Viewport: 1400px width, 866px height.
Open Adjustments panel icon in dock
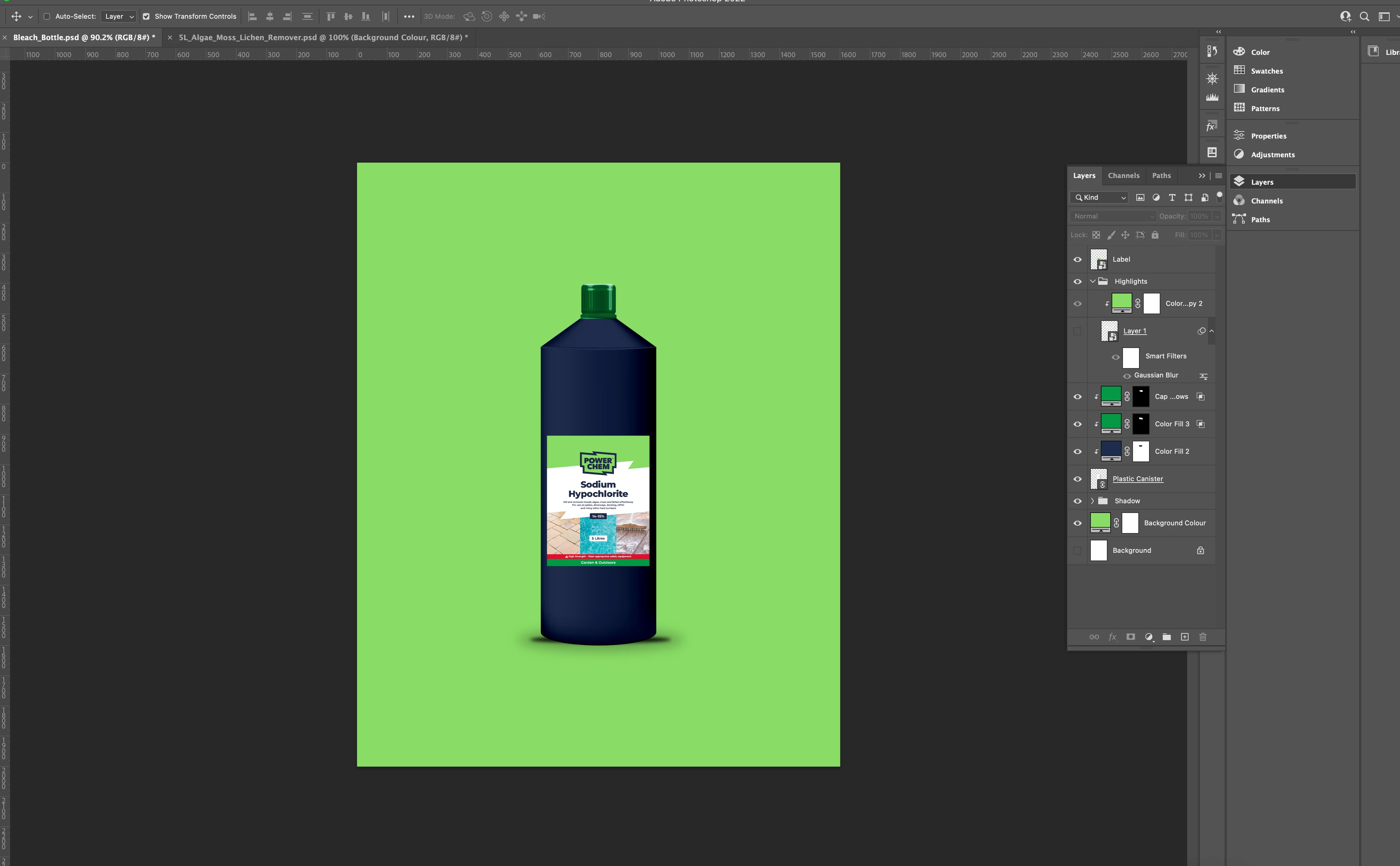tap(1239, 155)
